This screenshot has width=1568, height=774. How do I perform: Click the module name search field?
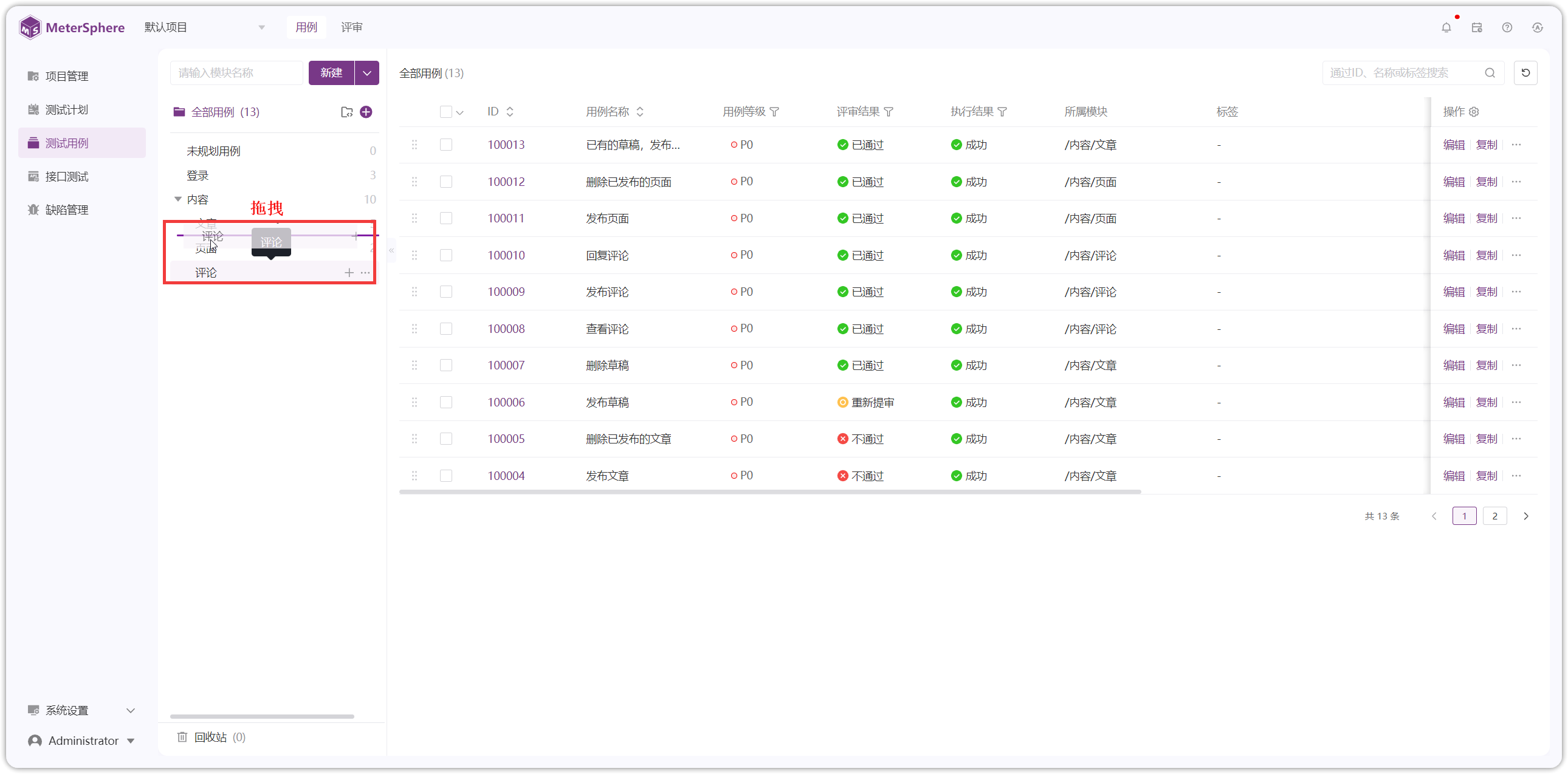(236, 73)
